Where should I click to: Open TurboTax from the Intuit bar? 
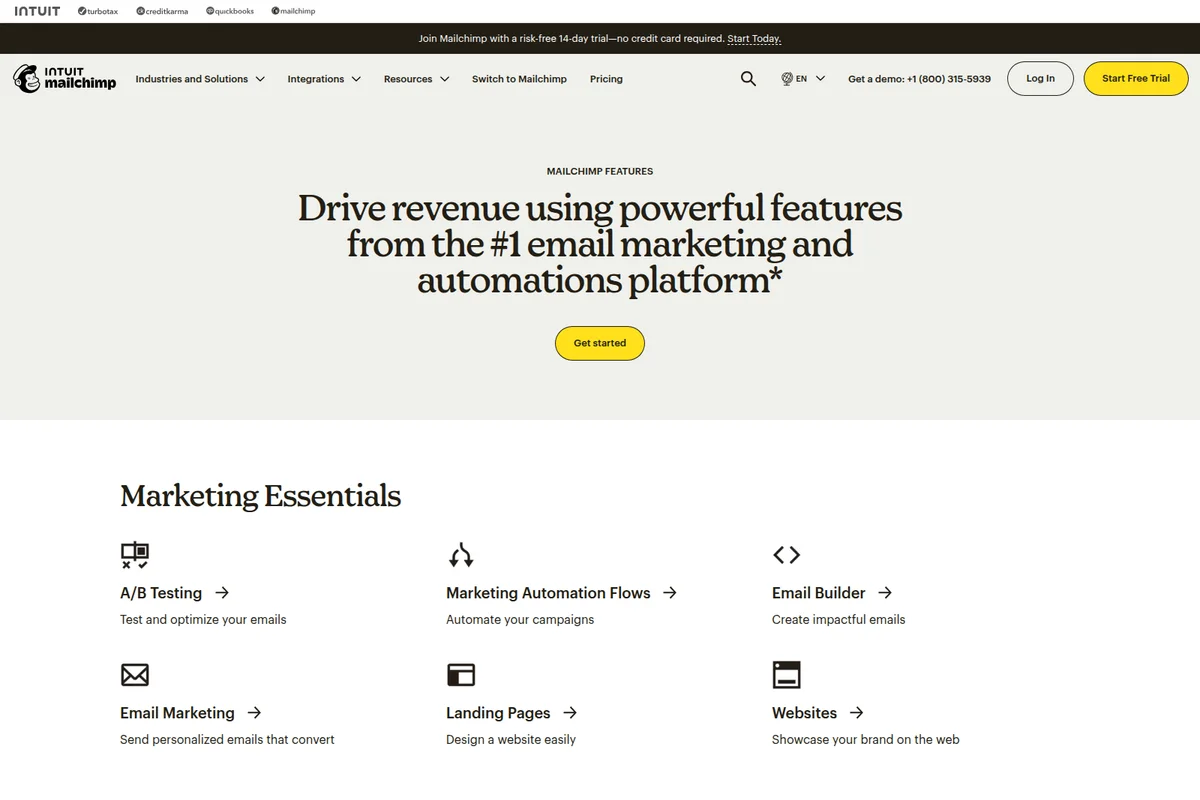97,11
